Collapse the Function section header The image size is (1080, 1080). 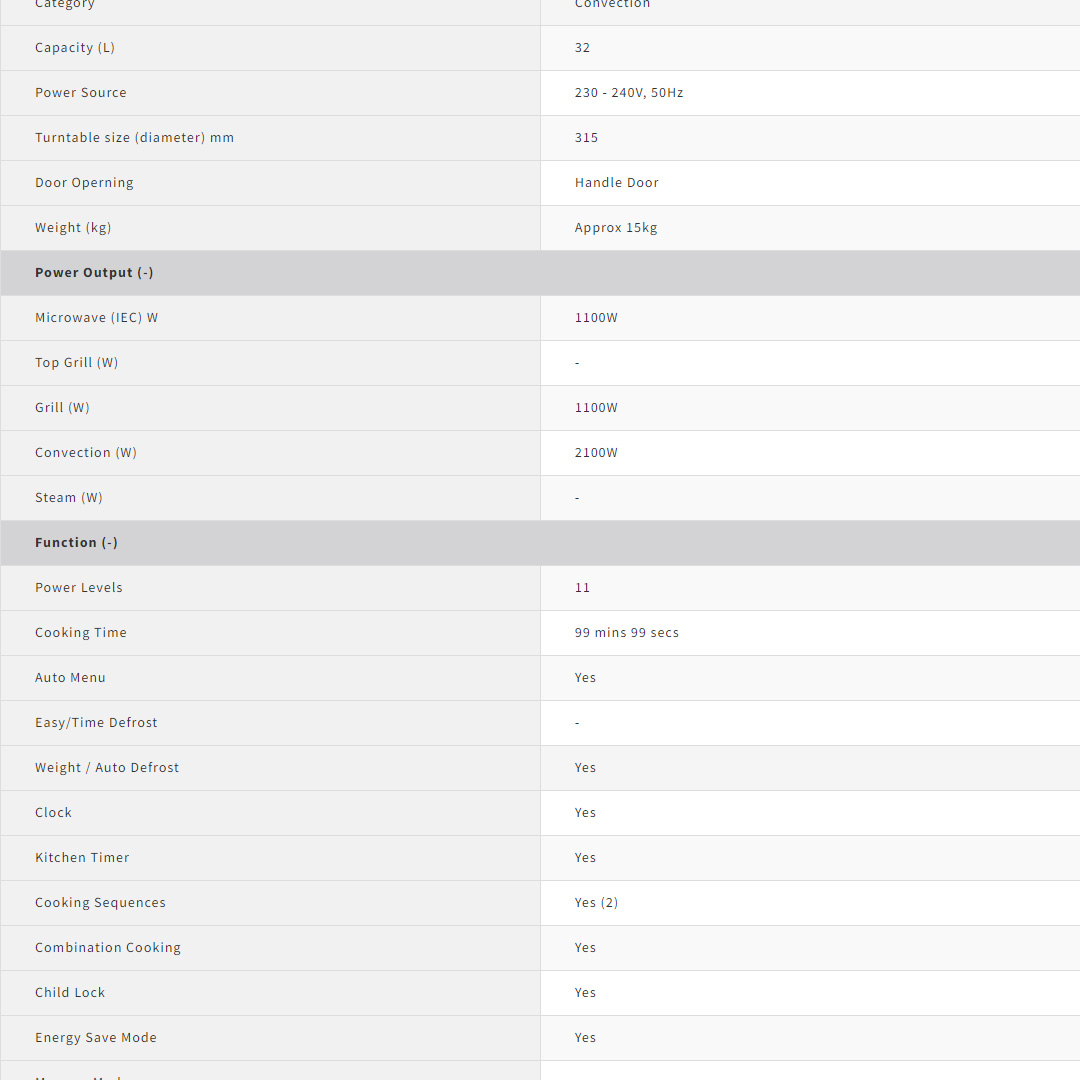click(76, 543)
